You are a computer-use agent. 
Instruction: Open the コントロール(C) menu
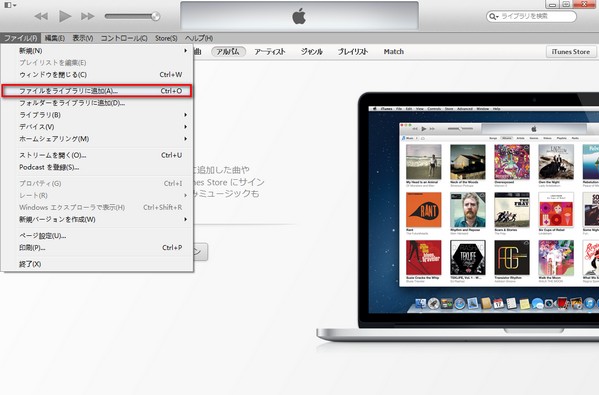[124, 38]
